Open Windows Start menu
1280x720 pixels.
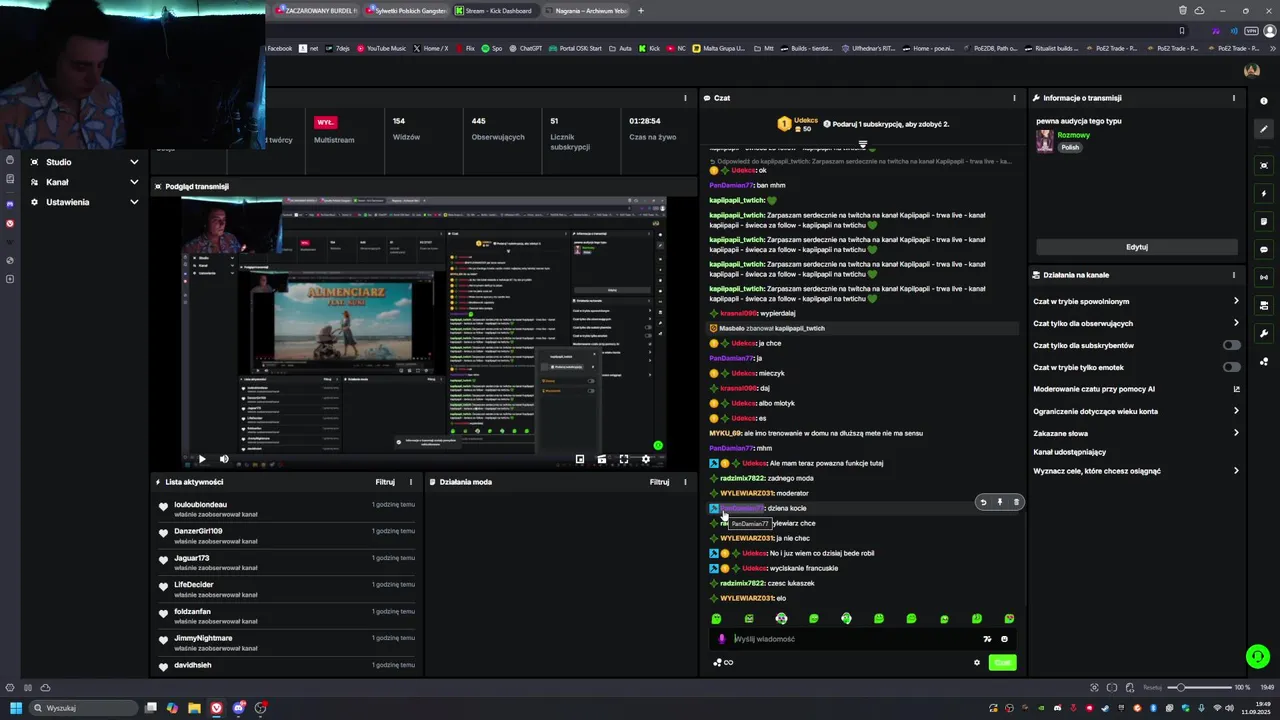(x=15, y=708)
